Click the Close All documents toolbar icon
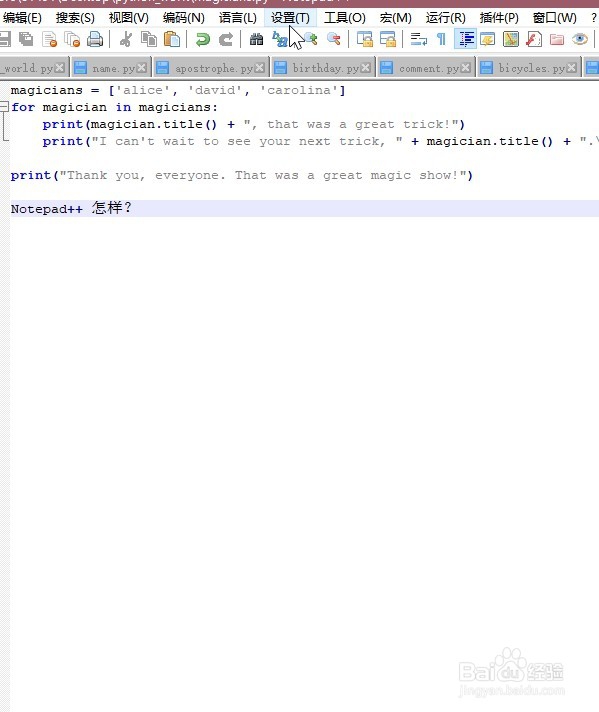 [x=72, y=39]
